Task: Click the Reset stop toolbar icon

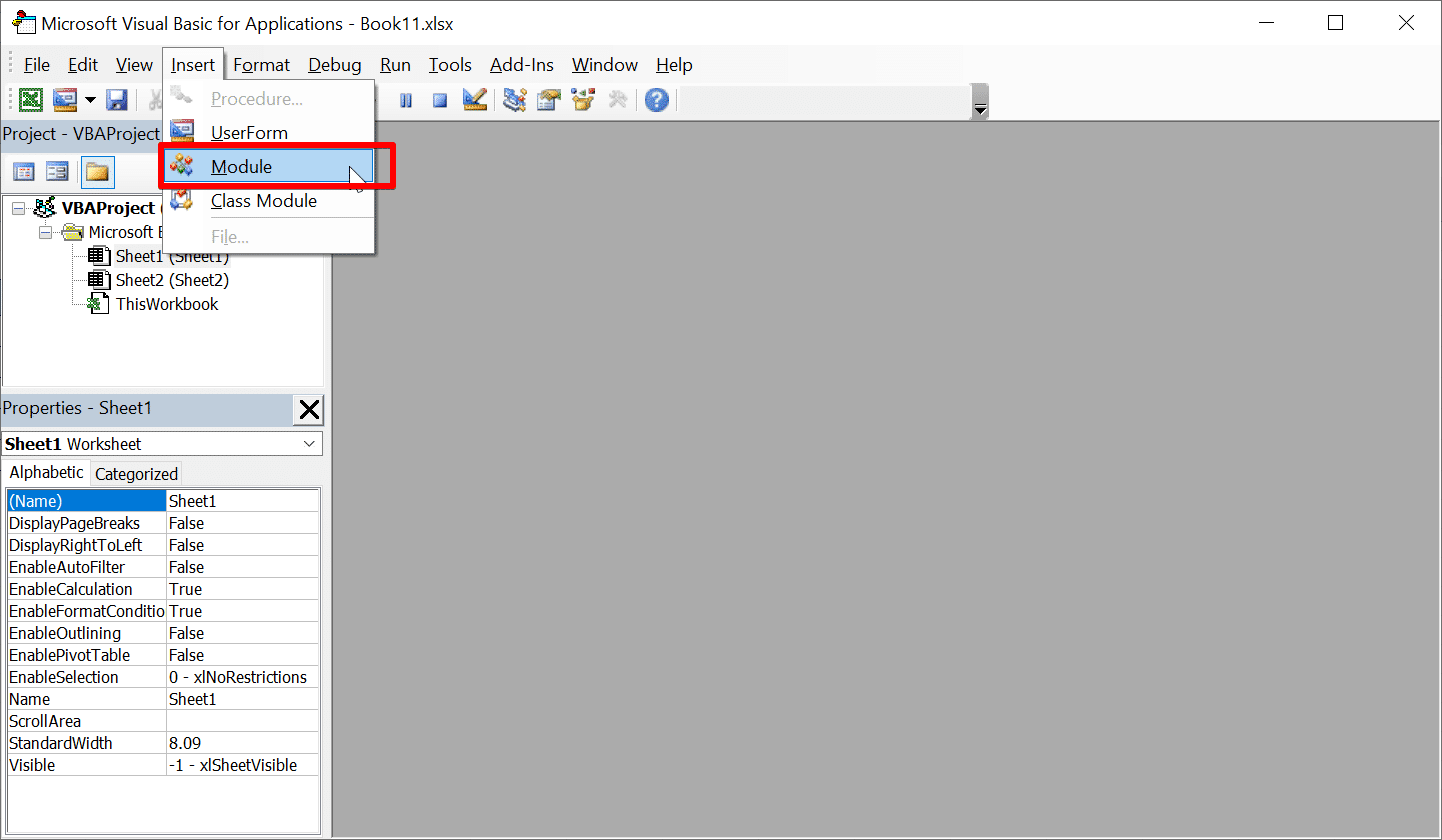Action: pyautogui.click(x=440, y=100)
